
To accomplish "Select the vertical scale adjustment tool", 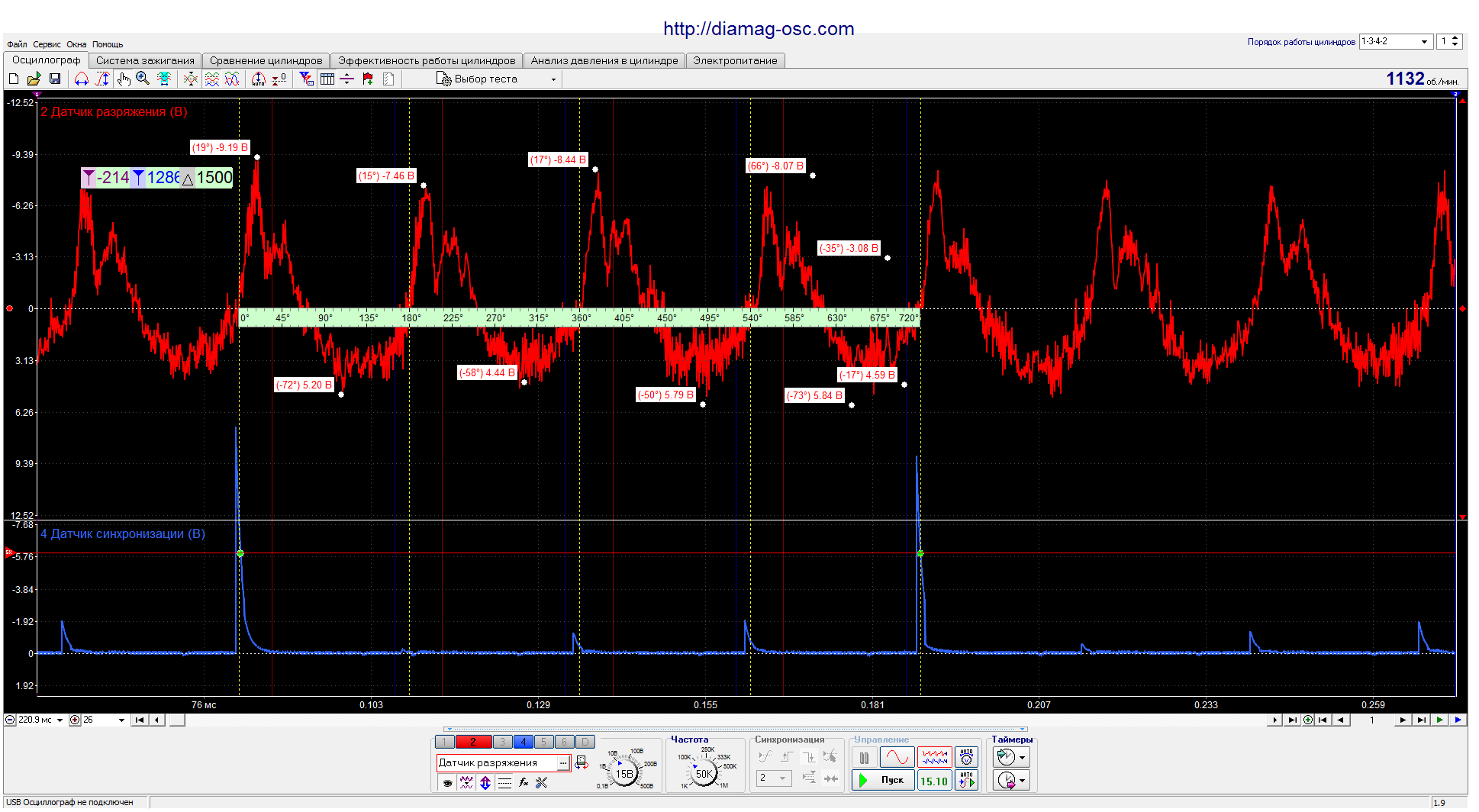I will click(102, 79).
